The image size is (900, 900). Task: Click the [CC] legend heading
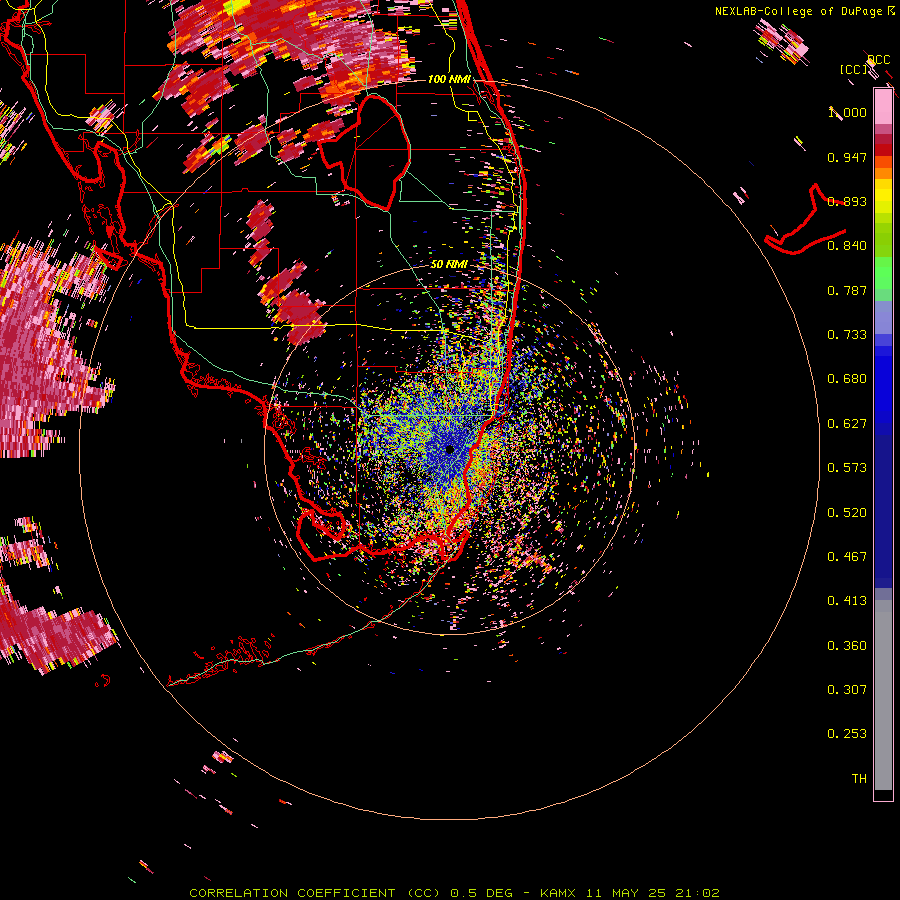[854, 69]
